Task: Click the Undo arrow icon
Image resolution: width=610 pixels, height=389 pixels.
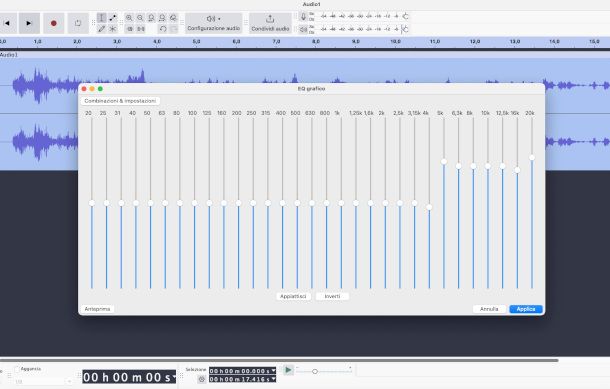Action: [x=163, y=29]
